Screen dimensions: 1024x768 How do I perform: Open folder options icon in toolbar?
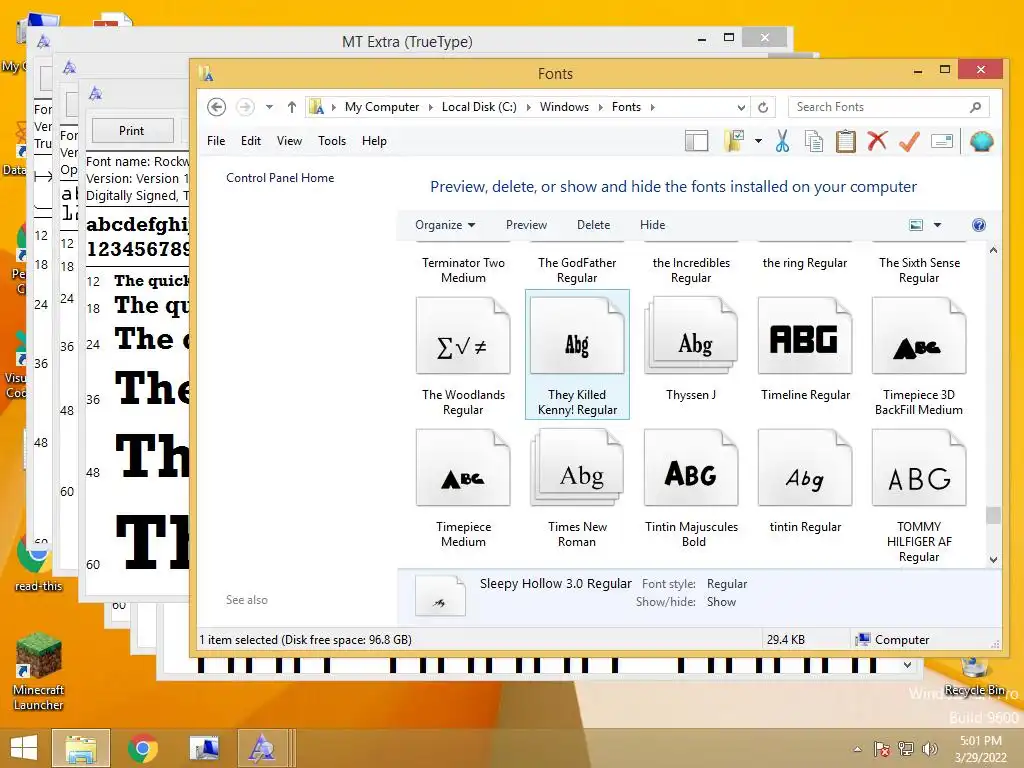pyautogui.click(x=735, y=141)
